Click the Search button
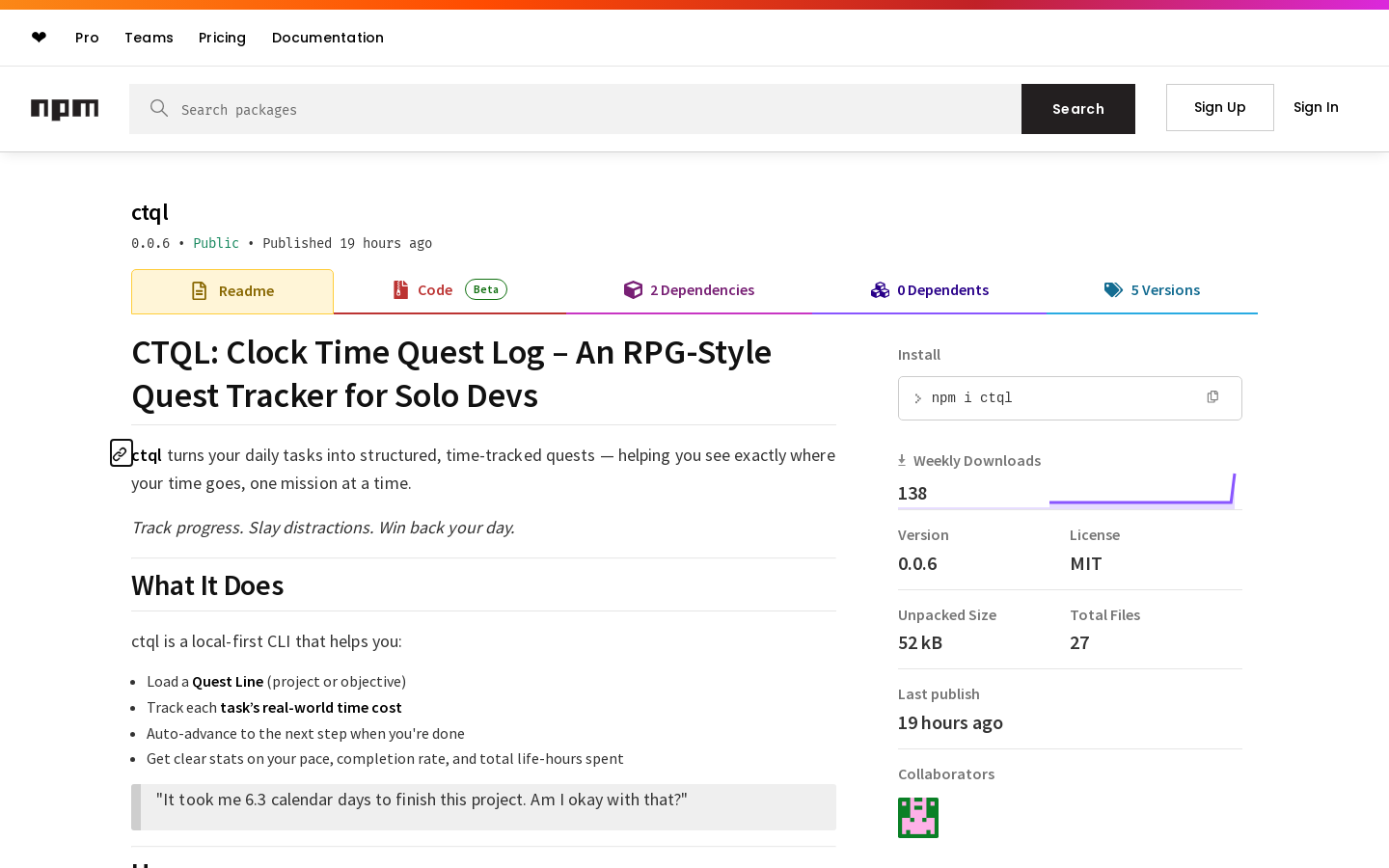This screenshot has height=868, width=1389. (x=1078, y=109)
